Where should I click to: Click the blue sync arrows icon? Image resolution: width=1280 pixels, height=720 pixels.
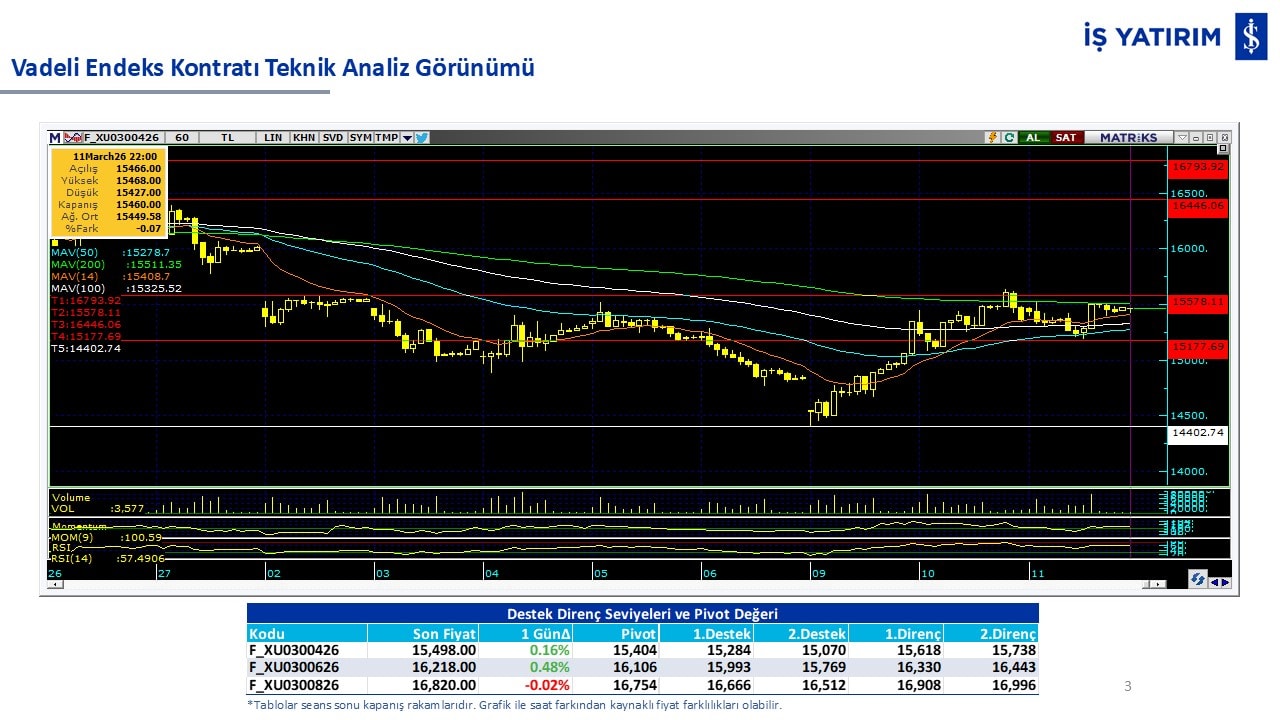(x=1197, y=579)
